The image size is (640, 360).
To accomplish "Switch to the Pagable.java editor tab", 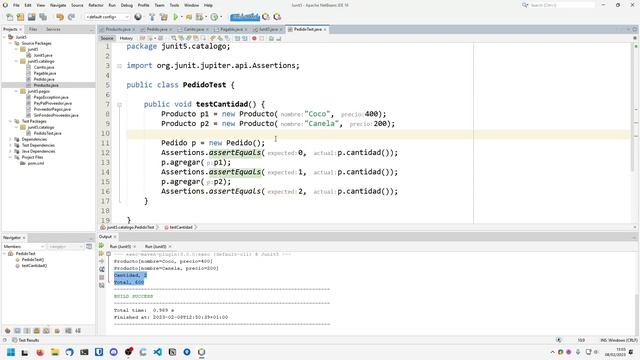I will tap(231, 29).
